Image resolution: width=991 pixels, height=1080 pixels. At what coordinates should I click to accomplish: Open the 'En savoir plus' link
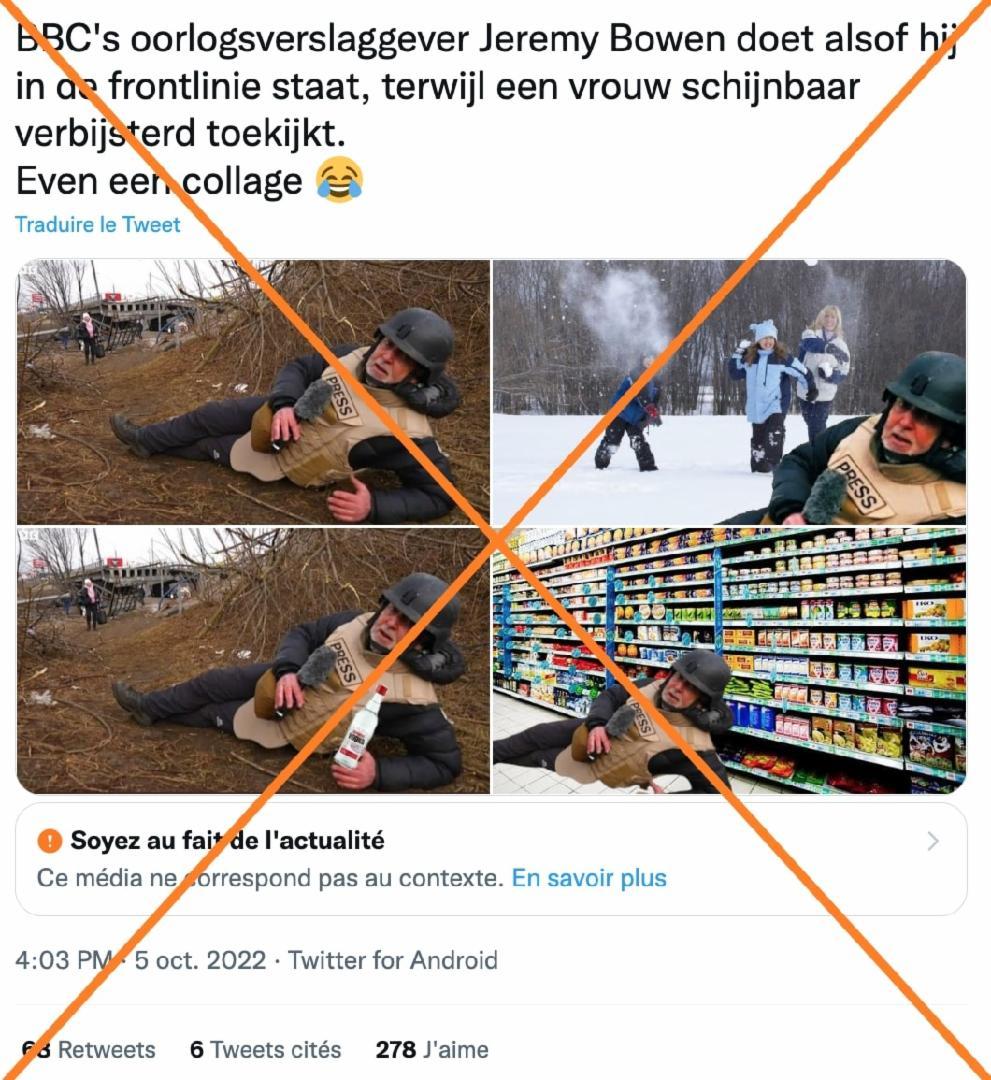[589, 878]
